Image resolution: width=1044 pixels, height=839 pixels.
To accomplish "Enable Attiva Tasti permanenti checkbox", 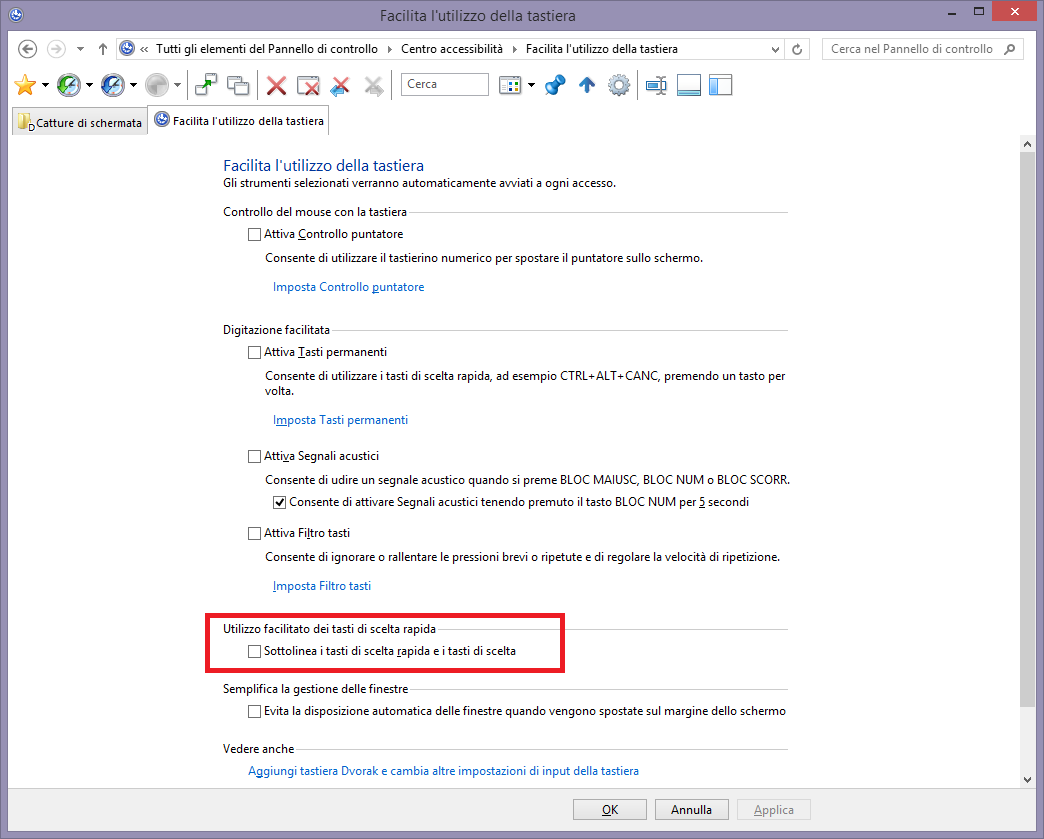I will click(254, 352).
